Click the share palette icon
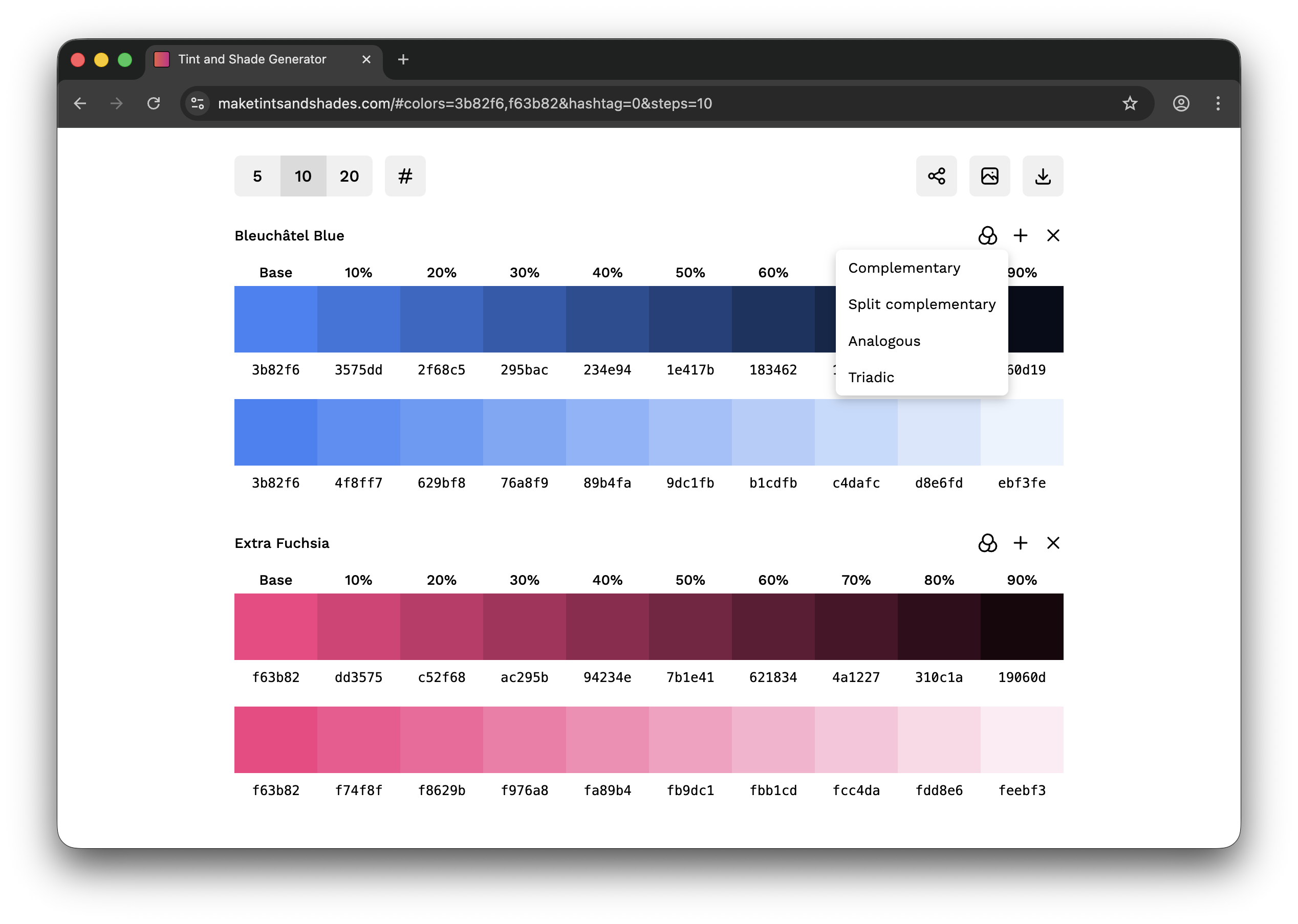The image size is (1298, 924). pos(936,176)
